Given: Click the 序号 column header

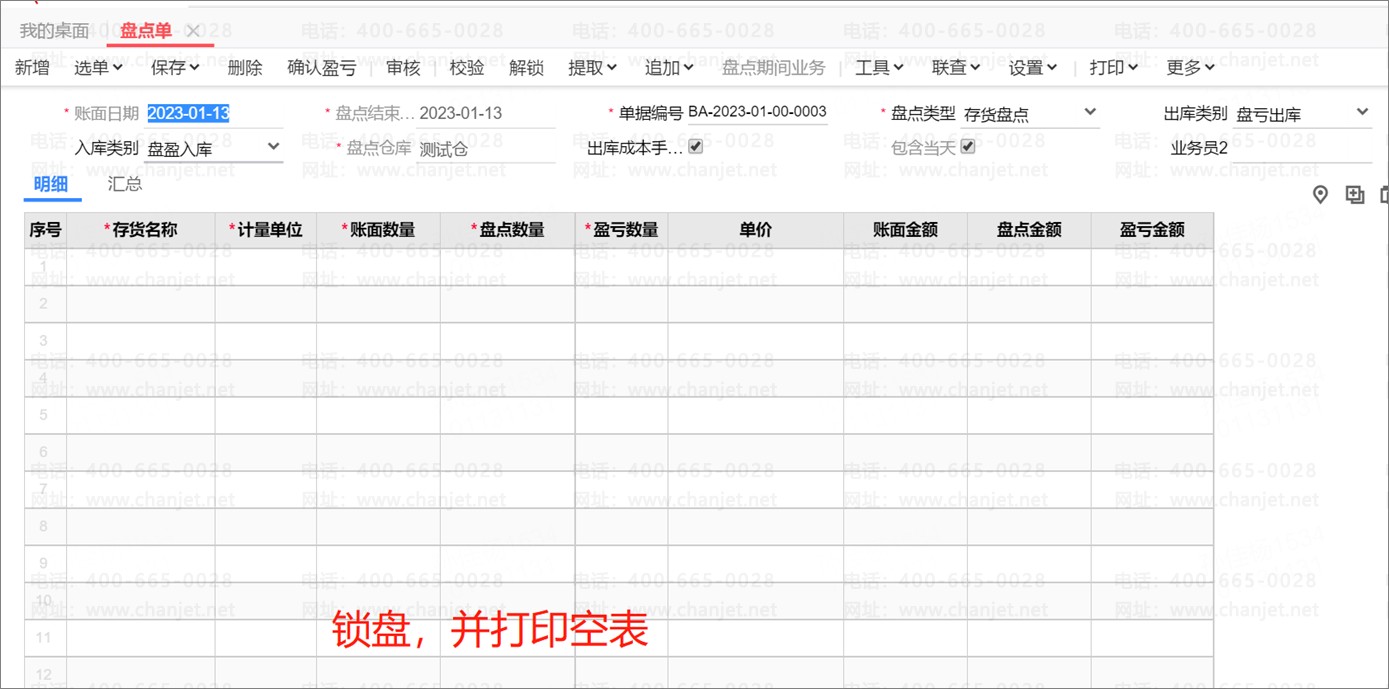Looking at the screenshot, I should (46, 230).
